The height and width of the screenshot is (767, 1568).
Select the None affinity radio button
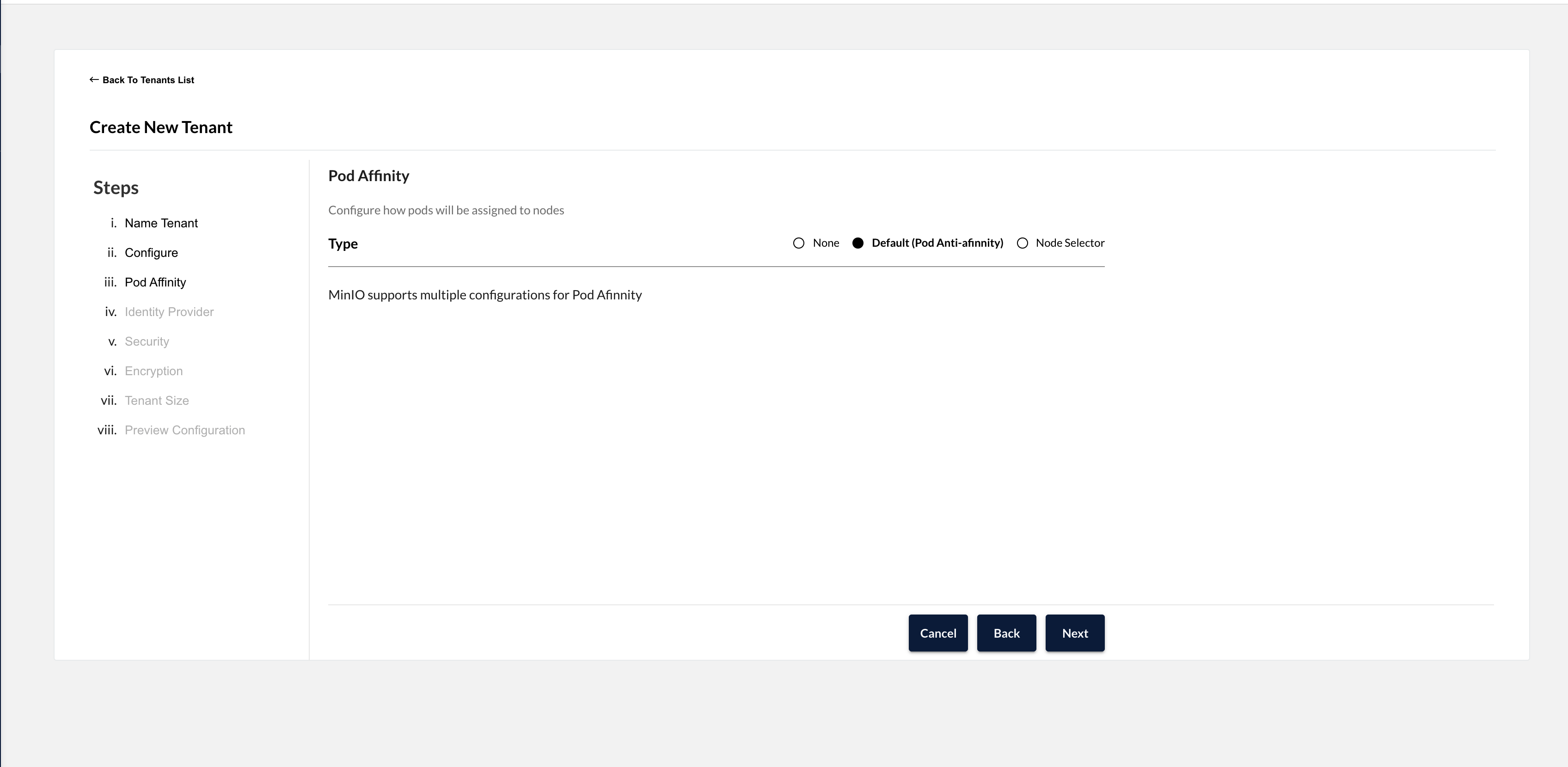[799, 243]
